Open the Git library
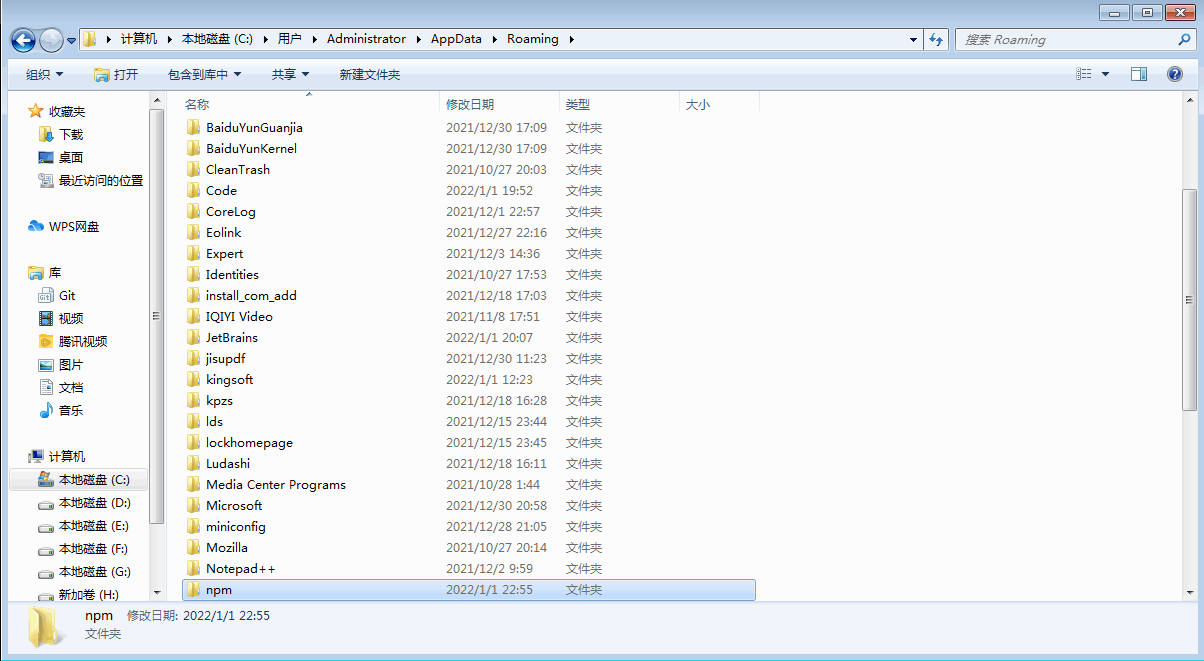Viewport: 1204px width, 661px height. (67, 295)
